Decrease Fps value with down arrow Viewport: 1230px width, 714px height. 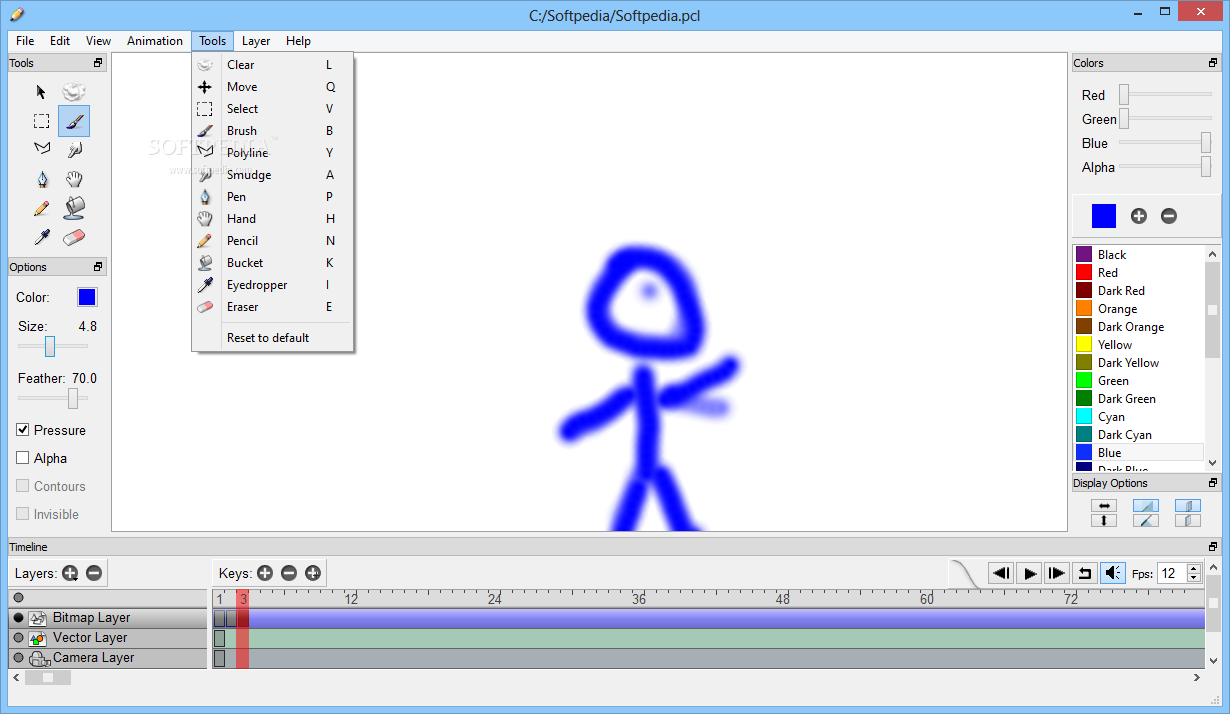coord(1194,578)
